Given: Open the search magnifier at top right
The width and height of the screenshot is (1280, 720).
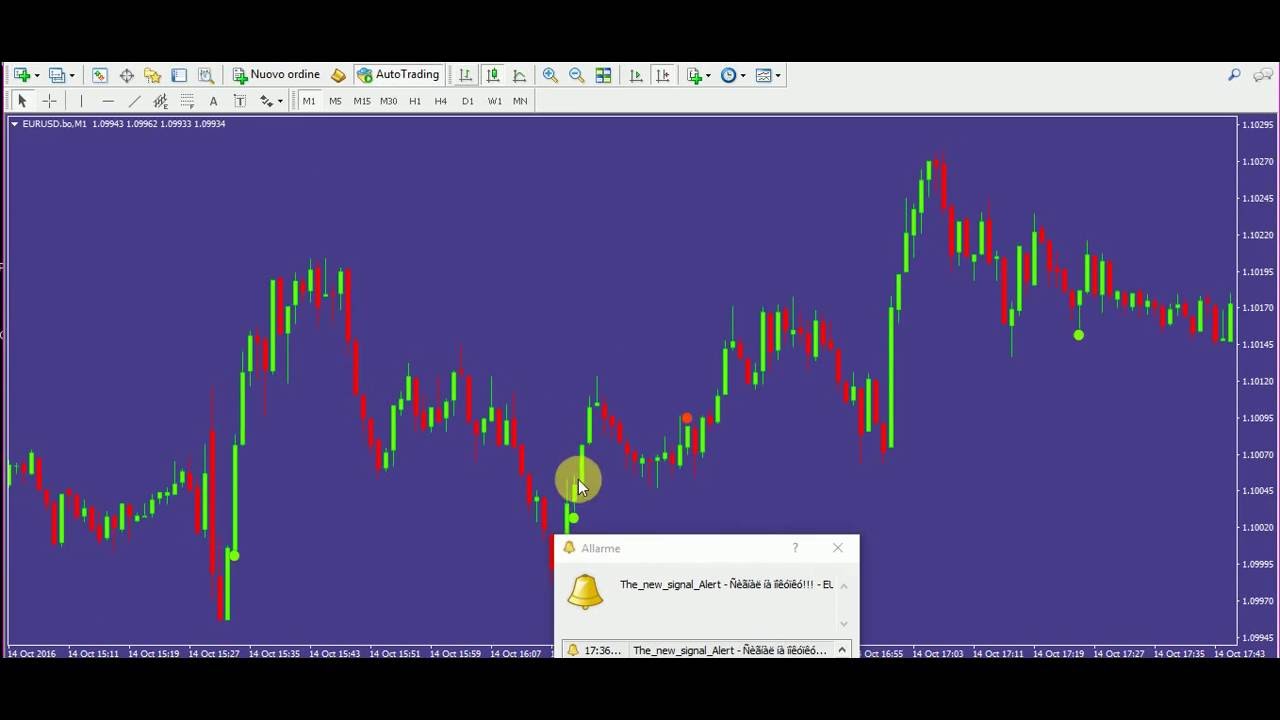Looking at the screenshot, I should 1234,75.
